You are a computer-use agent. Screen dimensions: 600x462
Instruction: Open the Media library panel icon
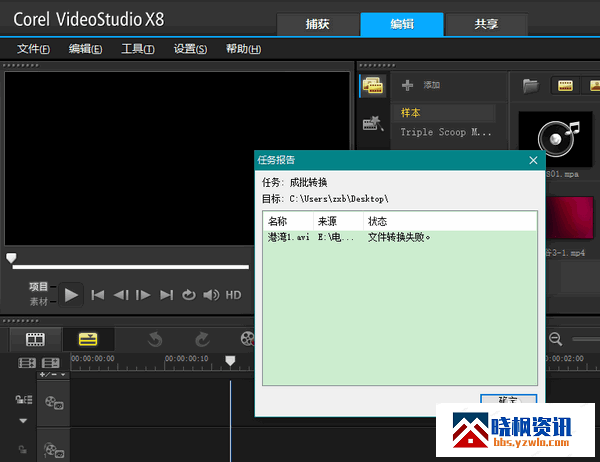[373, 87]
